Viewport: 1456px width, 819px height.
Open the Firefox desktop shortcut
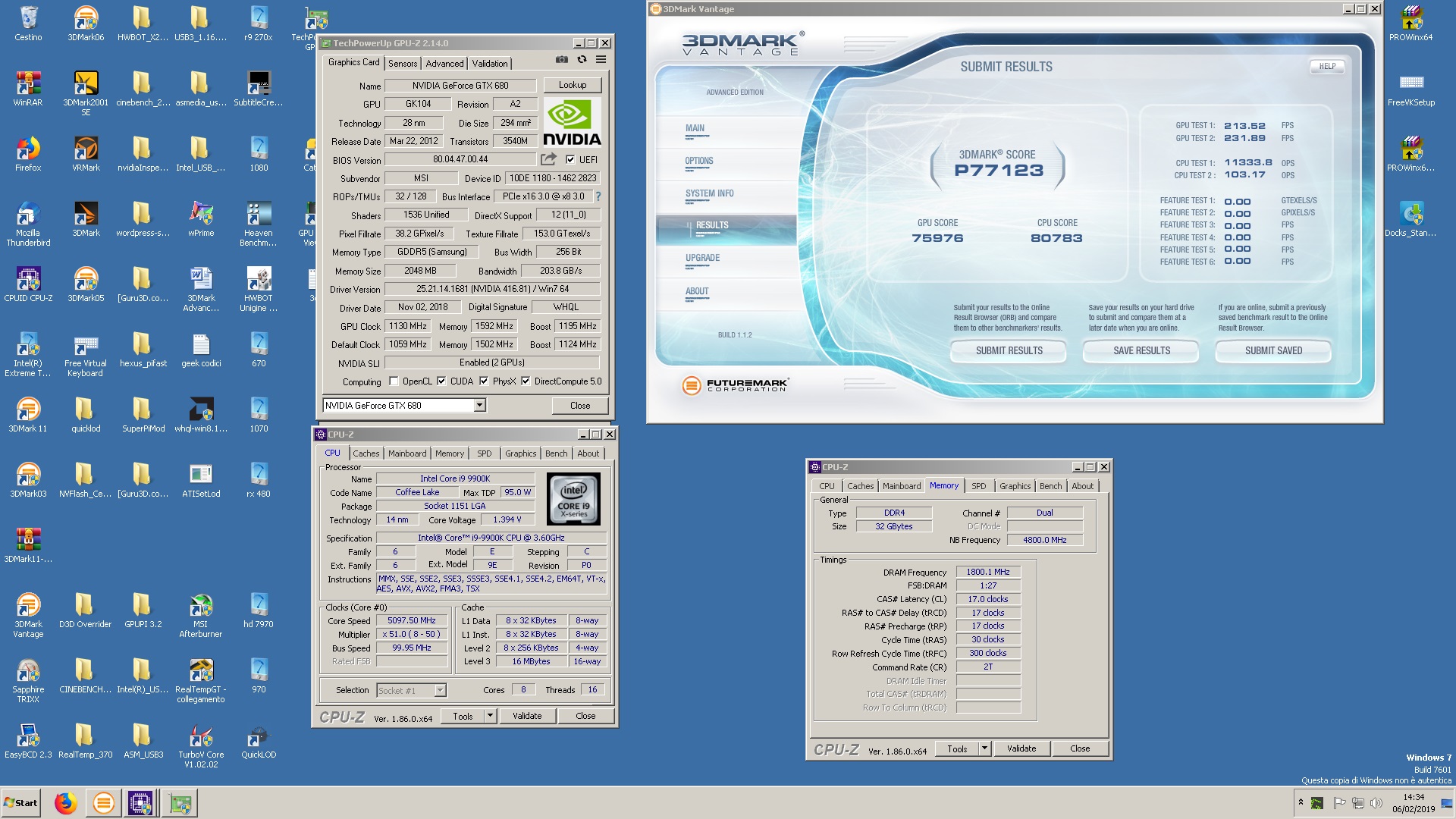coord(28,154)
